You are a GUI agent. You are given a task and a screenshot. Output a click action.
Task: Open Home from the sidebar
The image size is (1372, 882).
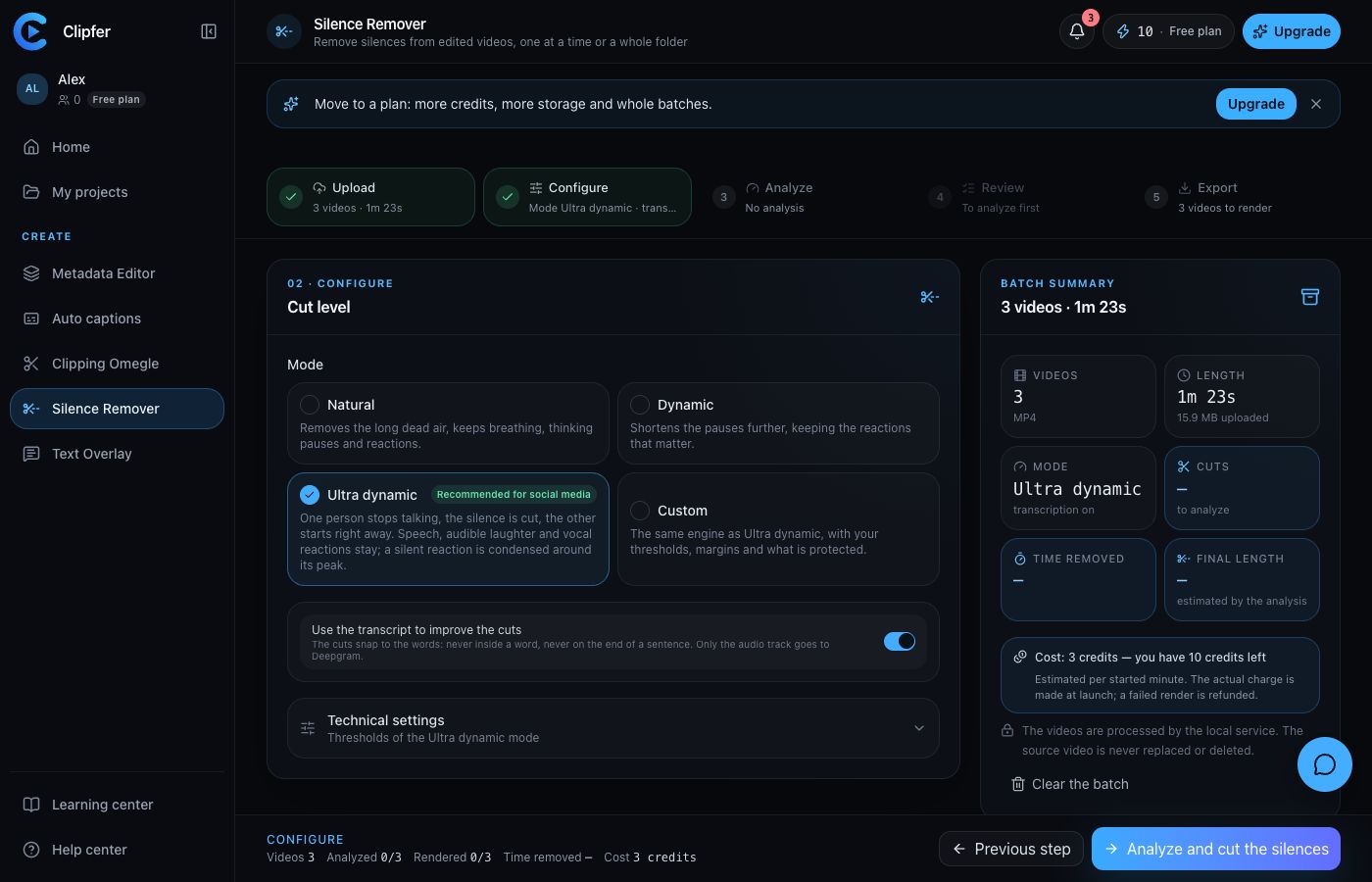click(117, 147)
